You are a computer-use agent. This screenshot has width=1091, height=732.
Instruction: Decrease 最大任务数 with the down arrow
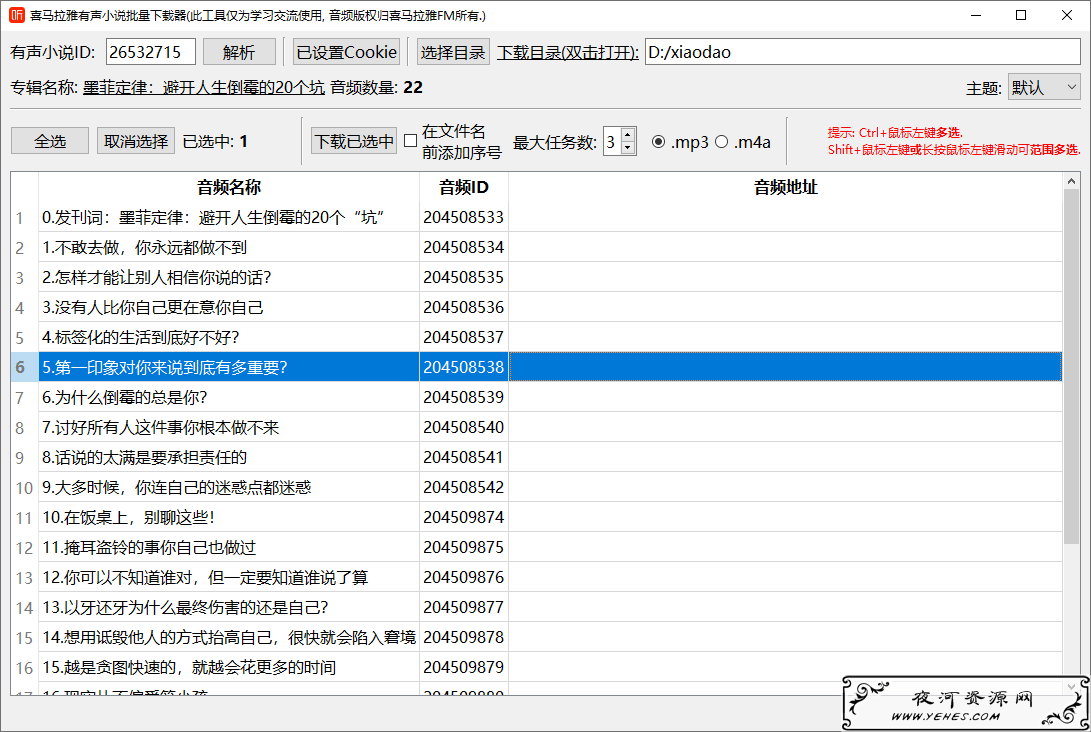pyautogui.click(x=628, y=148)
